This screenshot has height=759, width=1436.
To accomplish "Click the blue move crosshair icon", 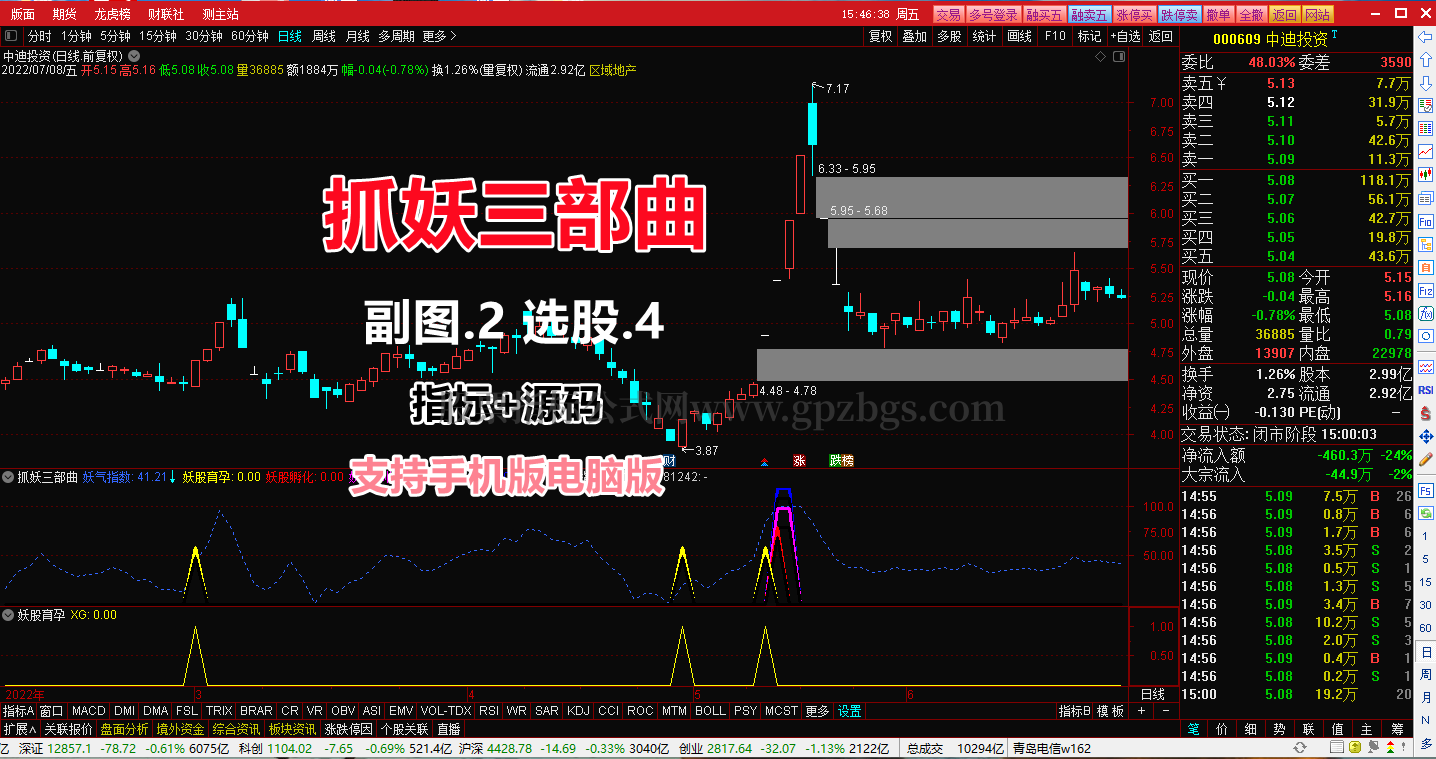I will coord(1425,436).
